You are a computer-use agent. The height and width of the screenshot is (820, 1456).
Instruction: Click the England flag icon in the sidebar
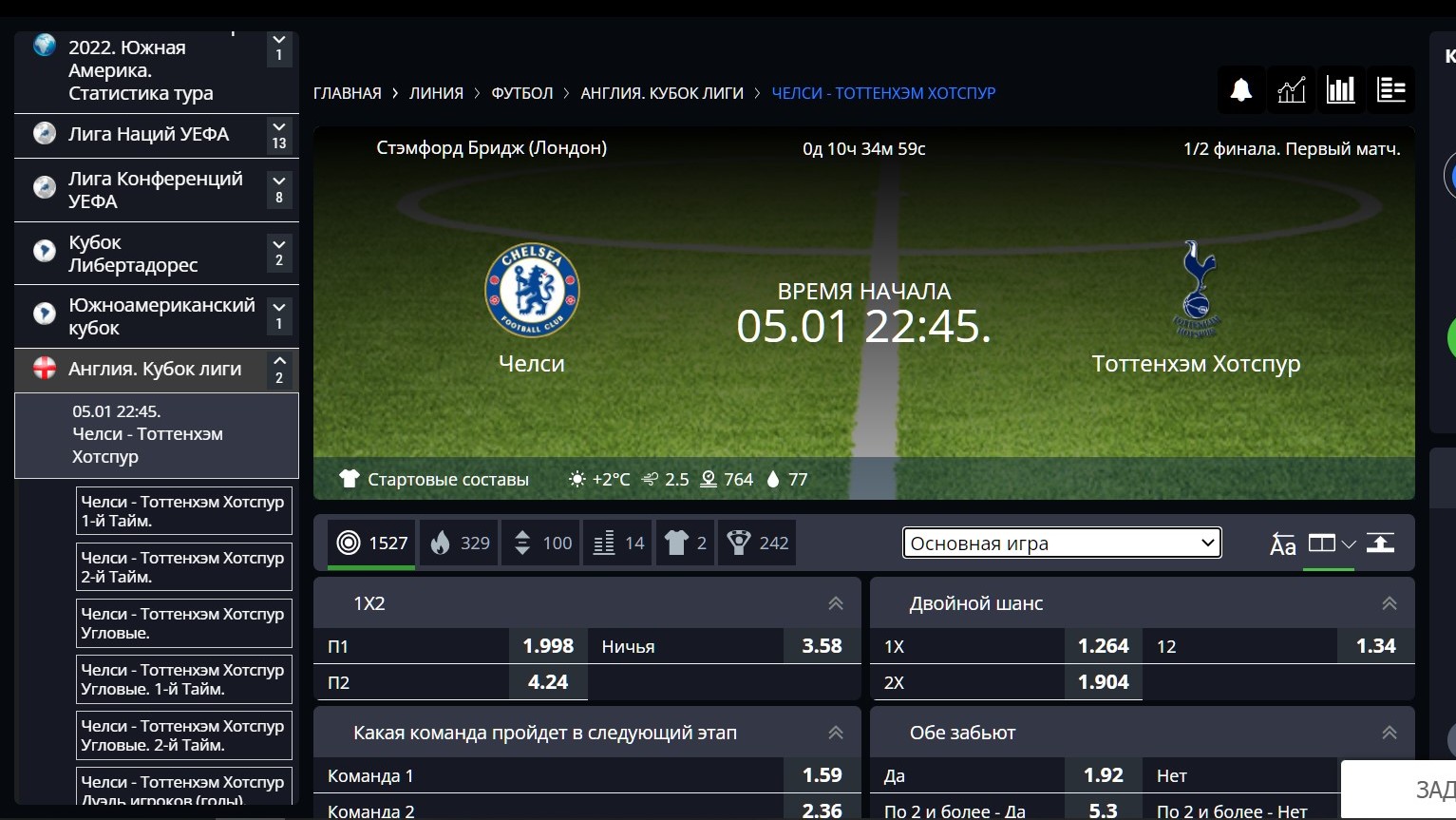(x=45, y=369)
